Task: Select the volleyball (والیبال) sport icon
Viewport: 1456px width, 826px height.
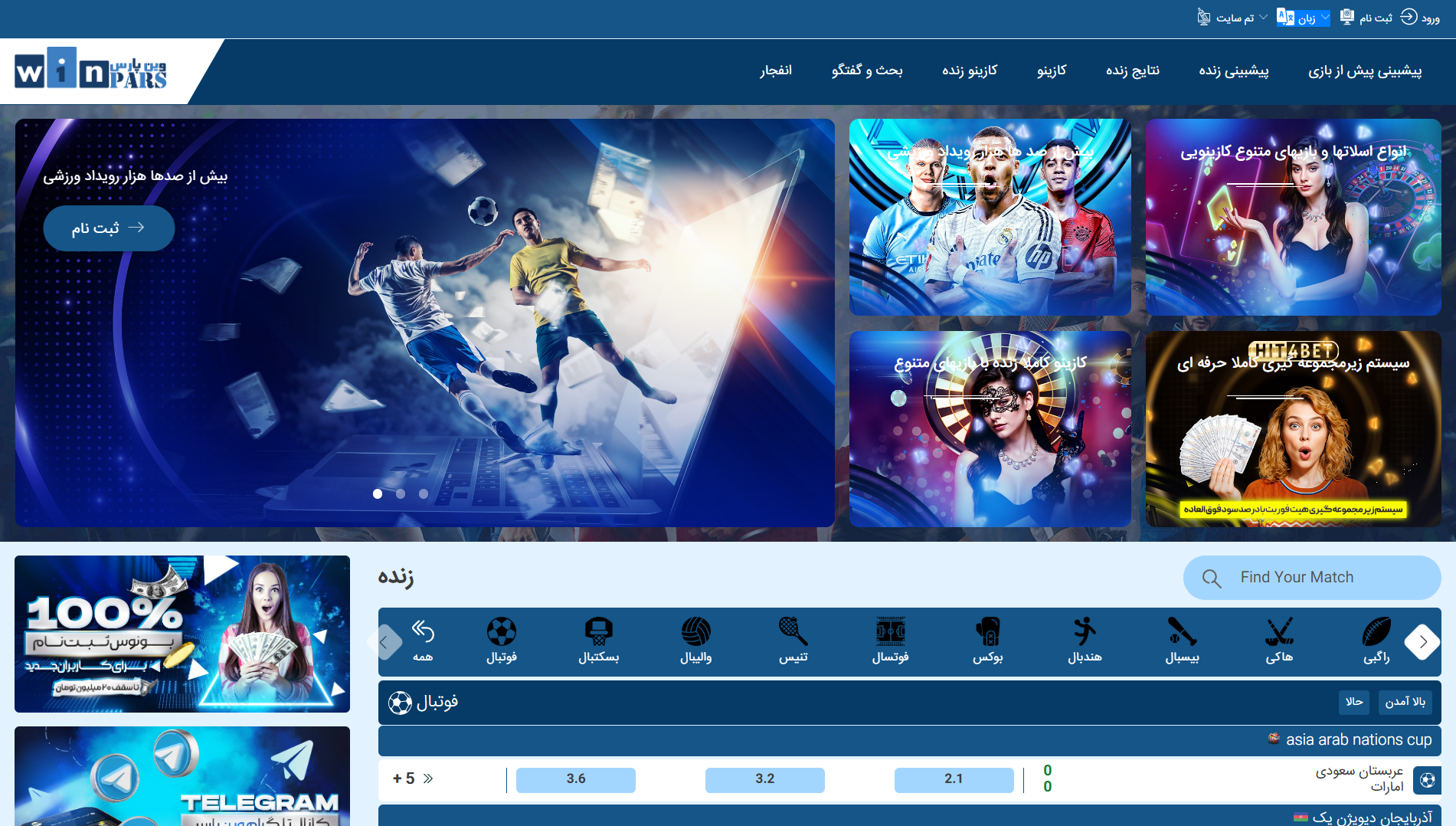Action: [696, 631]
